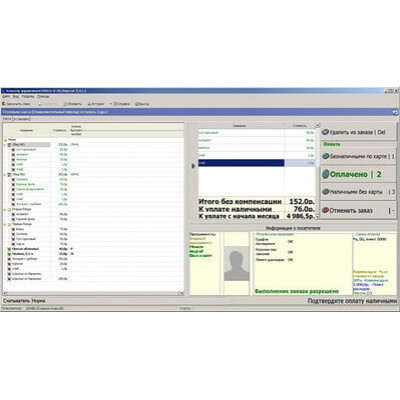Collapse the Обед №2 tree node
This screenshot has width=400, height=400.
pyautogui.click(x=5, y=174)
